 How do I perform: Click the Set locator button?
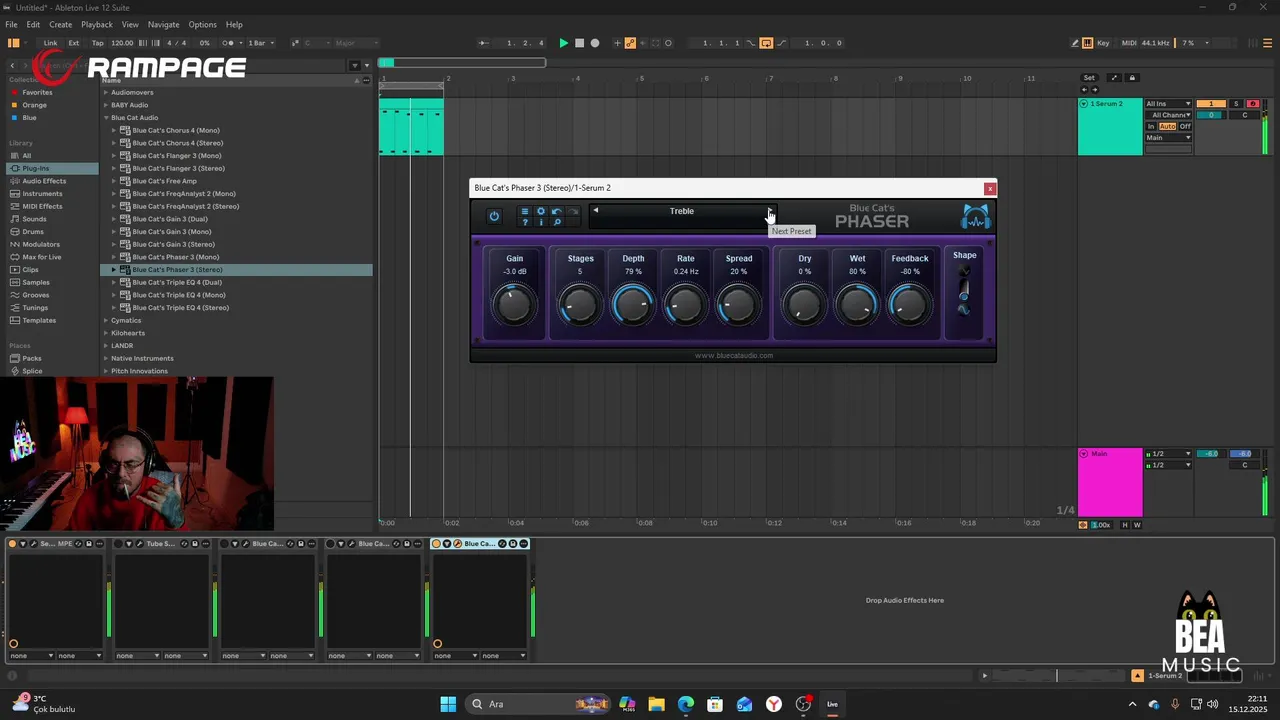(x=1089, y=78)
